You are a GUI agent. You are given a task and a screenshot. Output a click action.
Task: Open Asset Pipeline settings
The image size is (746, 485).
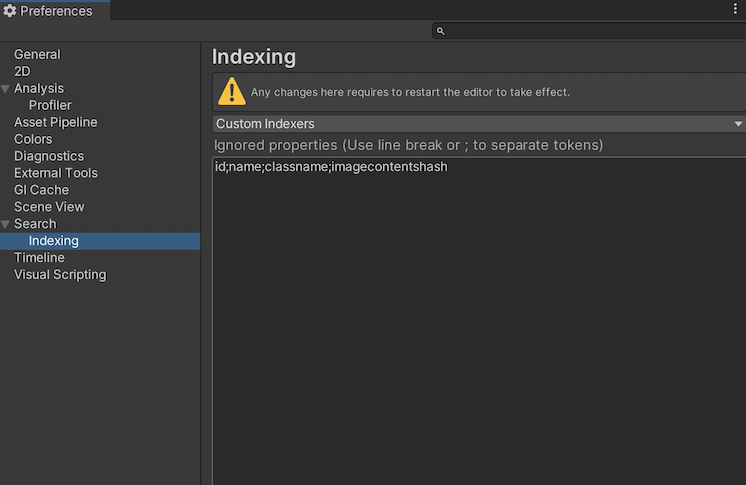55,123
